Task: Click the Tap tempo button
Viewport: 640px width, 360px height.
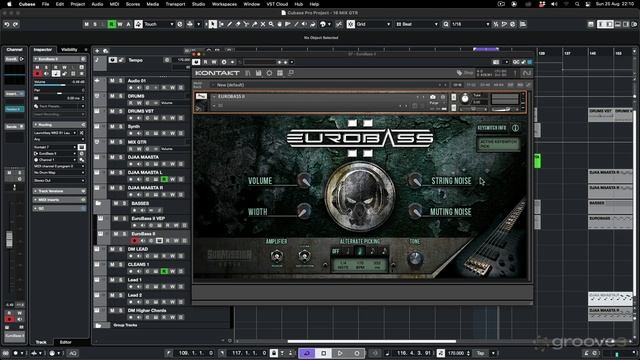Action: point(480,353)
